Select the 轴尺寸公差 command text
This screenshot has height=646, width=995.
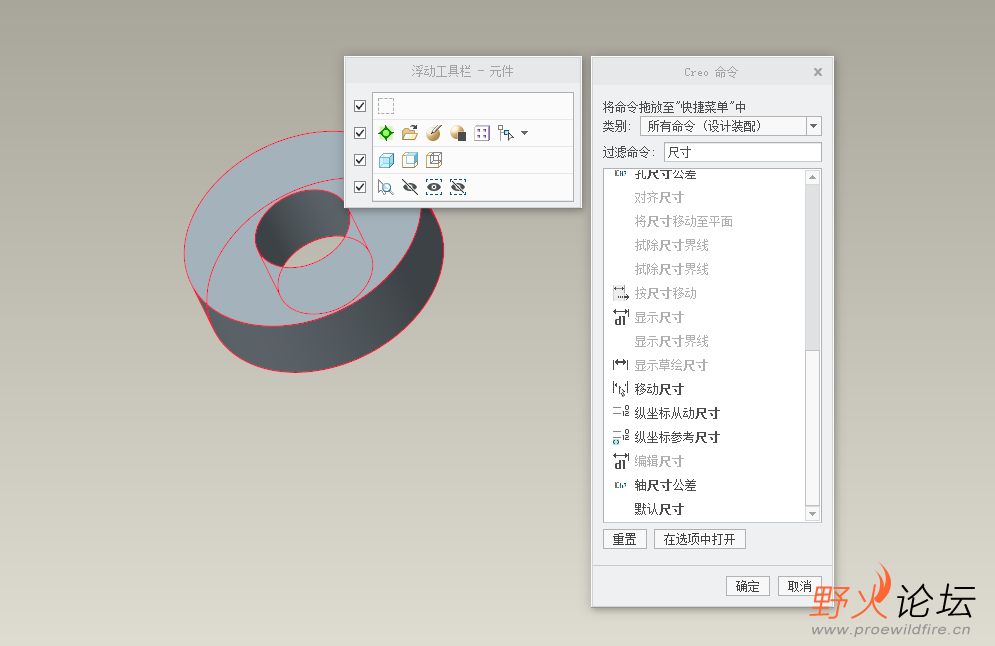666,485
